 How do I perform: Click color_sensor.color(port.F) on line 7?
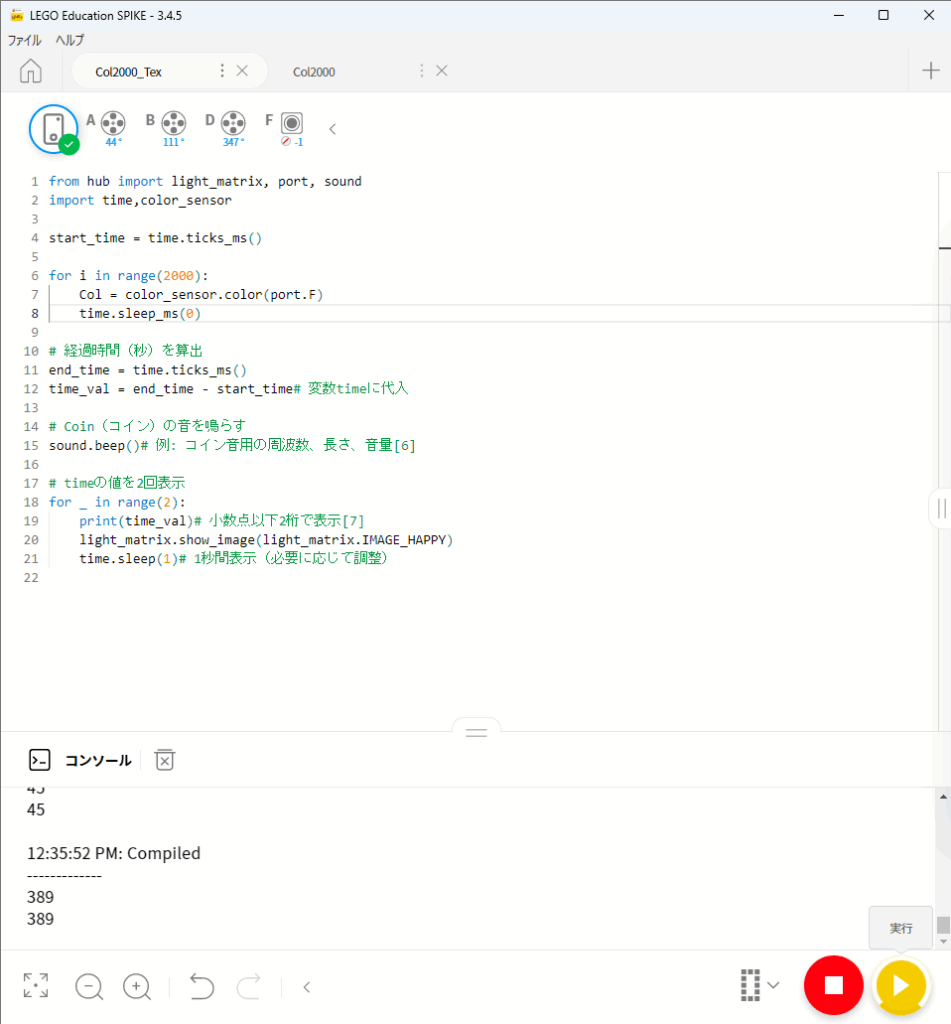pos(224,295)
